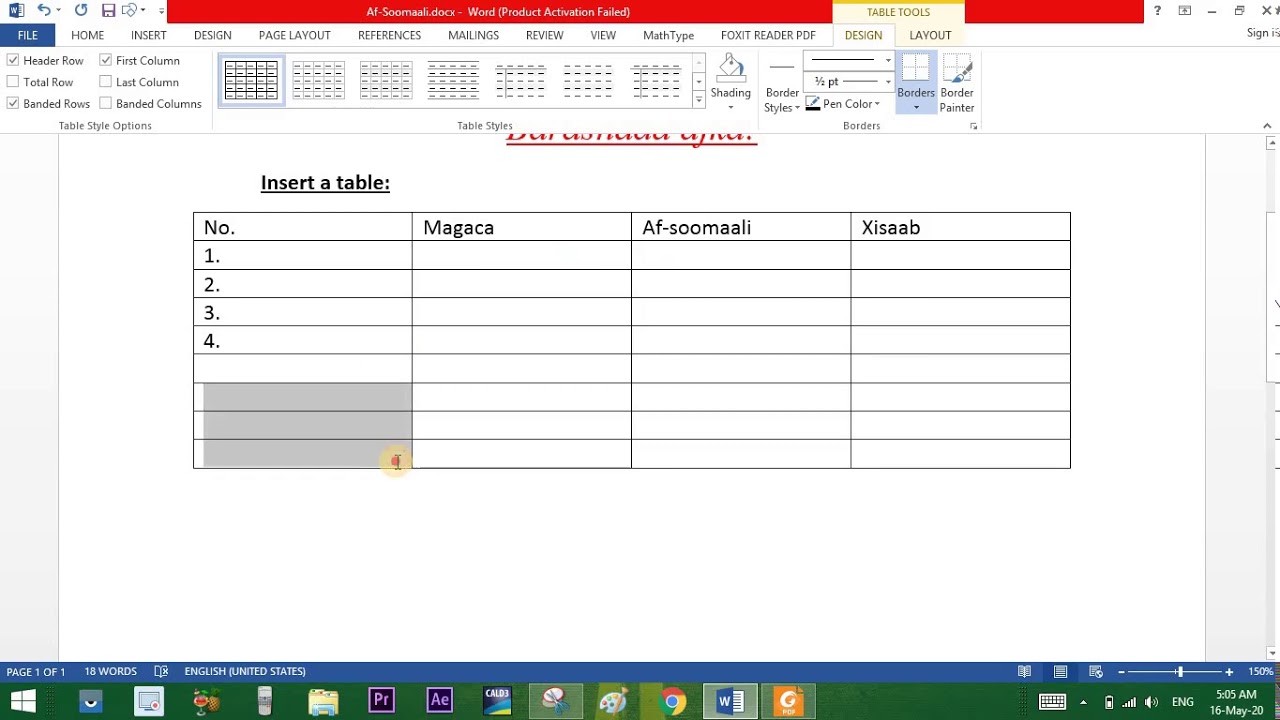This screenshot has height=720, width=1280.
Task: Click the ENG input language indicator
Action: pyautogui.click(x=1183, y=702)
